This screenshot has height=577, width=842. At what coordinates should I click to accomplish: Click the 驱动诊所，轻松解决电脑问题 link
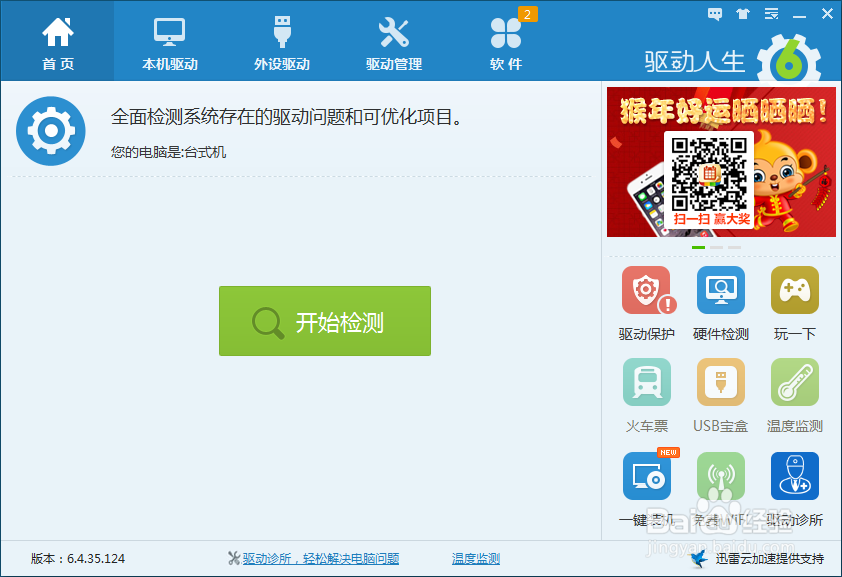coord(321,559)
